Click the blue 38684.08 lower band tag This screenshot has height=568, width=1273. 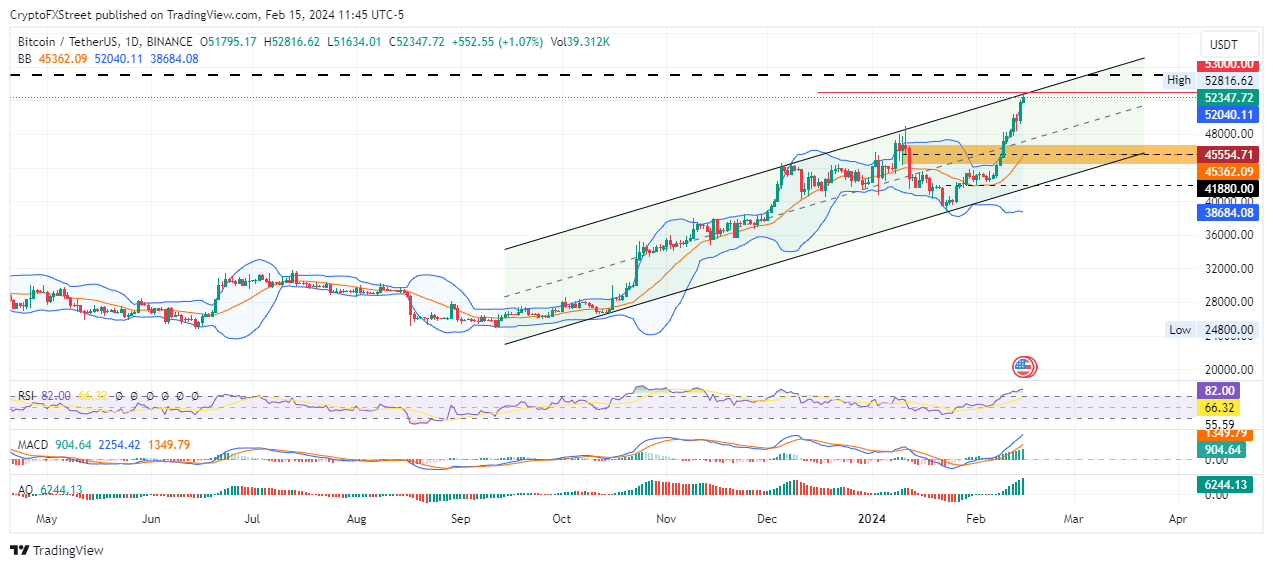click(x=1227, y=212)
